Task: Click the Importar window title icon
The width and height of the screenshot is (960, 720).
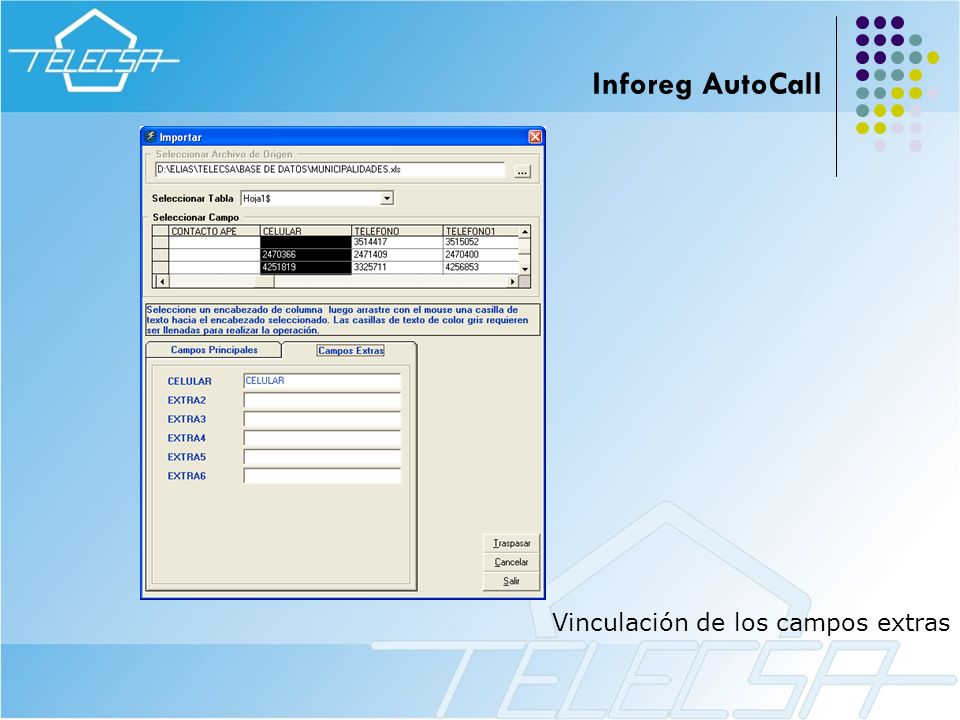Action: pos(151,137)
